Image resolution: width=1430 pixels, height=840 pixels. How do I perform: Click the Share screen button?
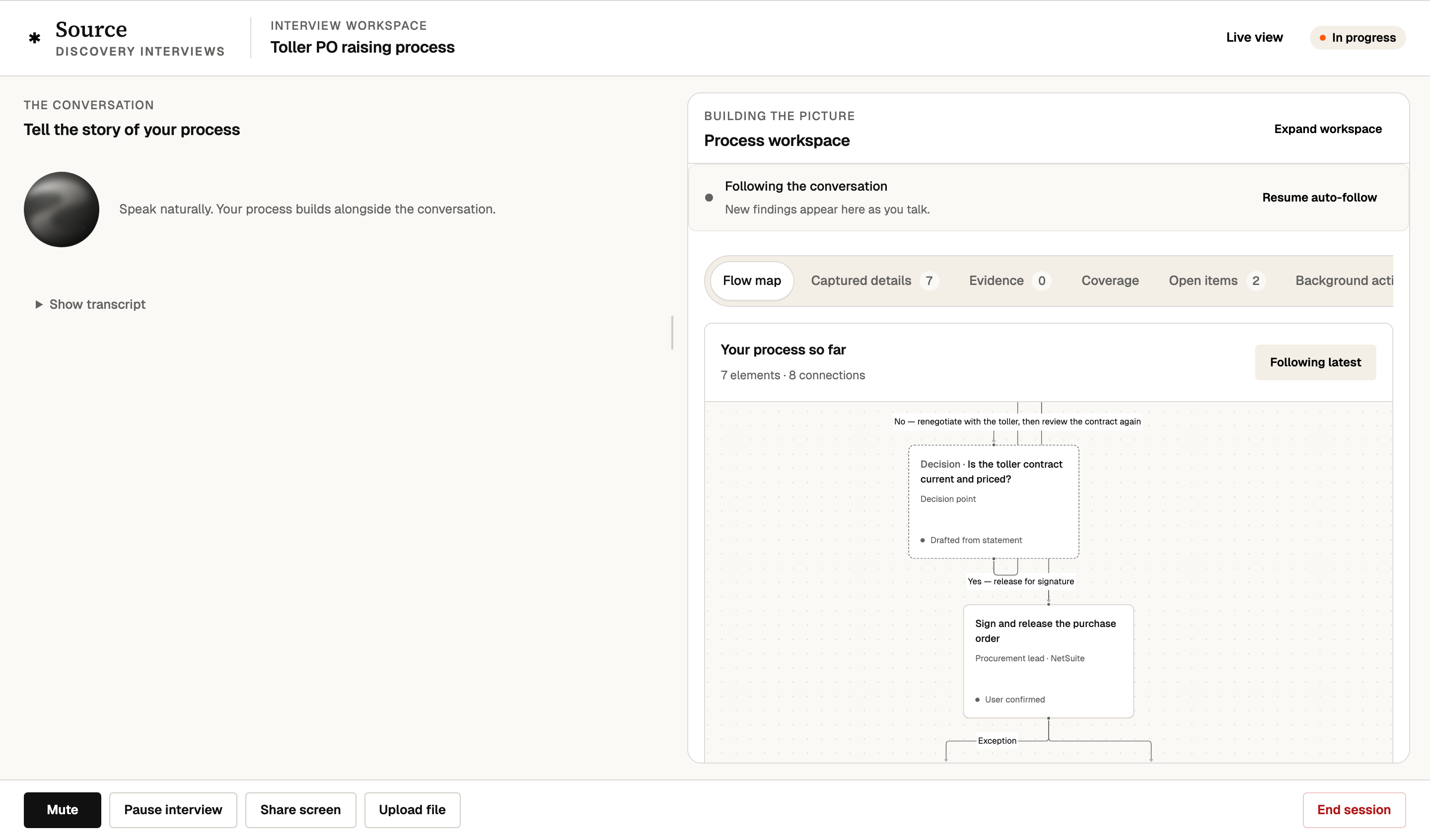tap(301, 810)
